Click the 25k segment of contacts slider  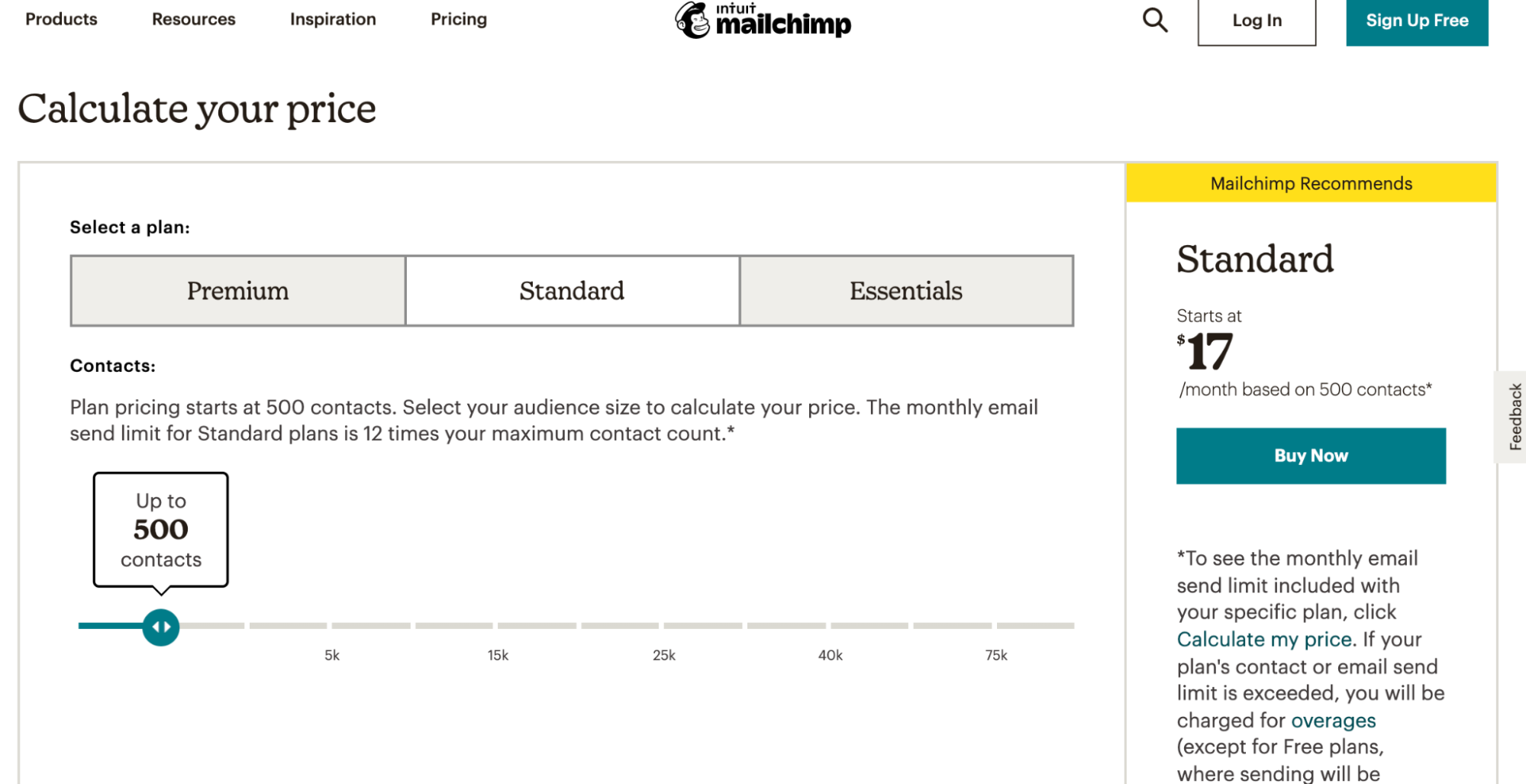pos(663,626)
